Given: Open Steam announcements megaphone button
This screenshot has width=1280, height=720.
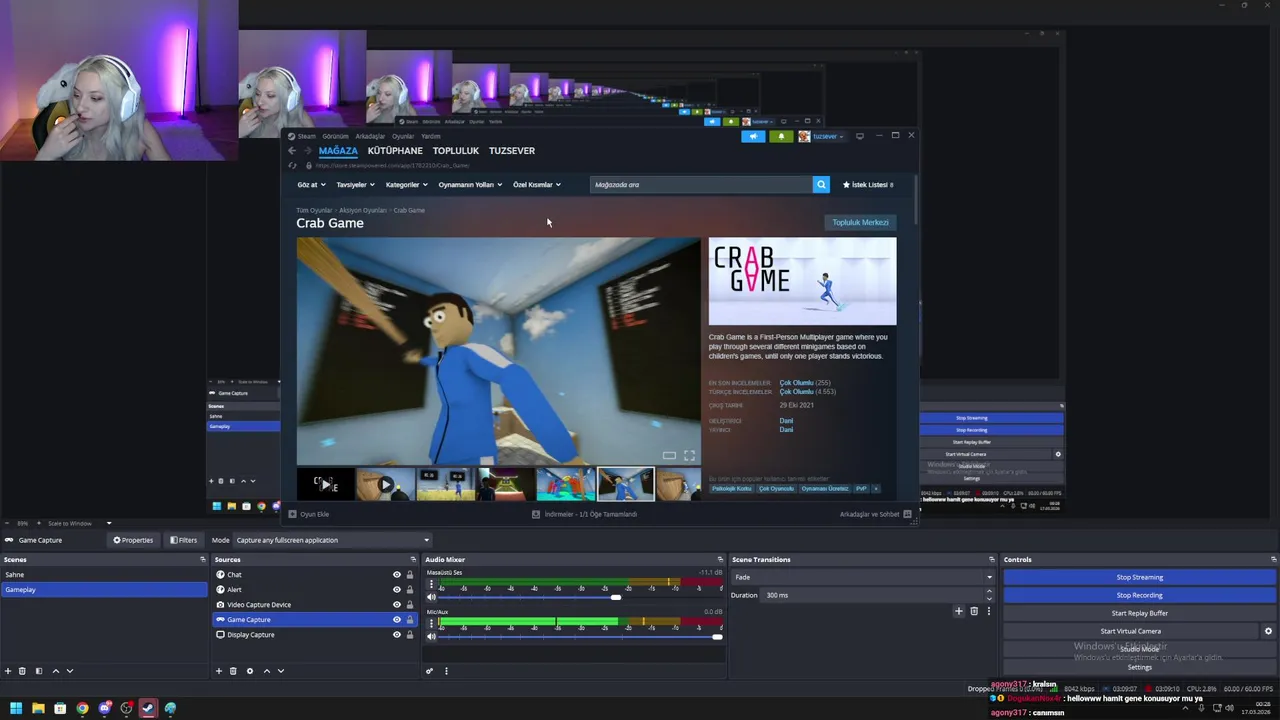Looking at the screenshot, I should coord(753,136).
